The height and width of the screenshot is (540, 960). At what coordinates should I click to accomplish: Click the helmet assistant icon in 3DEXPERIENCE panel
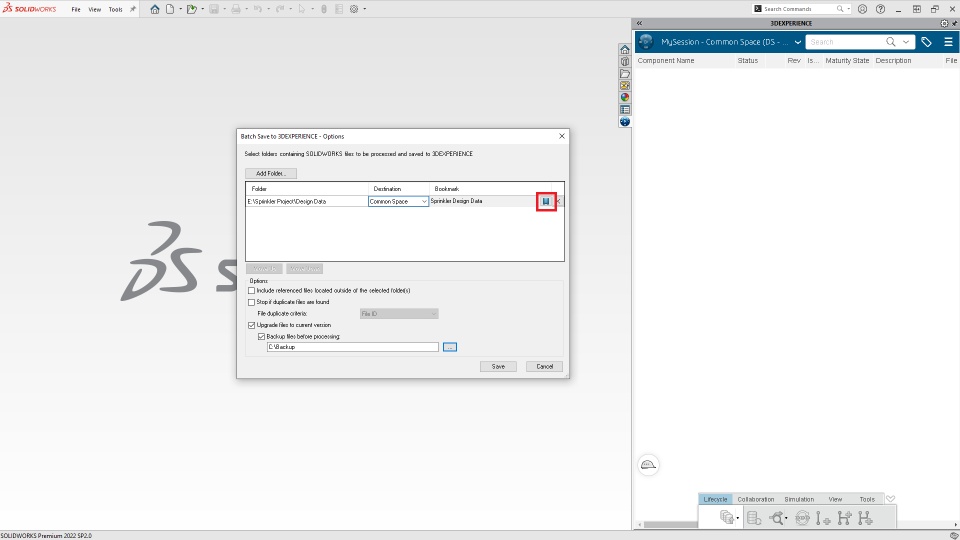coord(648,465)
